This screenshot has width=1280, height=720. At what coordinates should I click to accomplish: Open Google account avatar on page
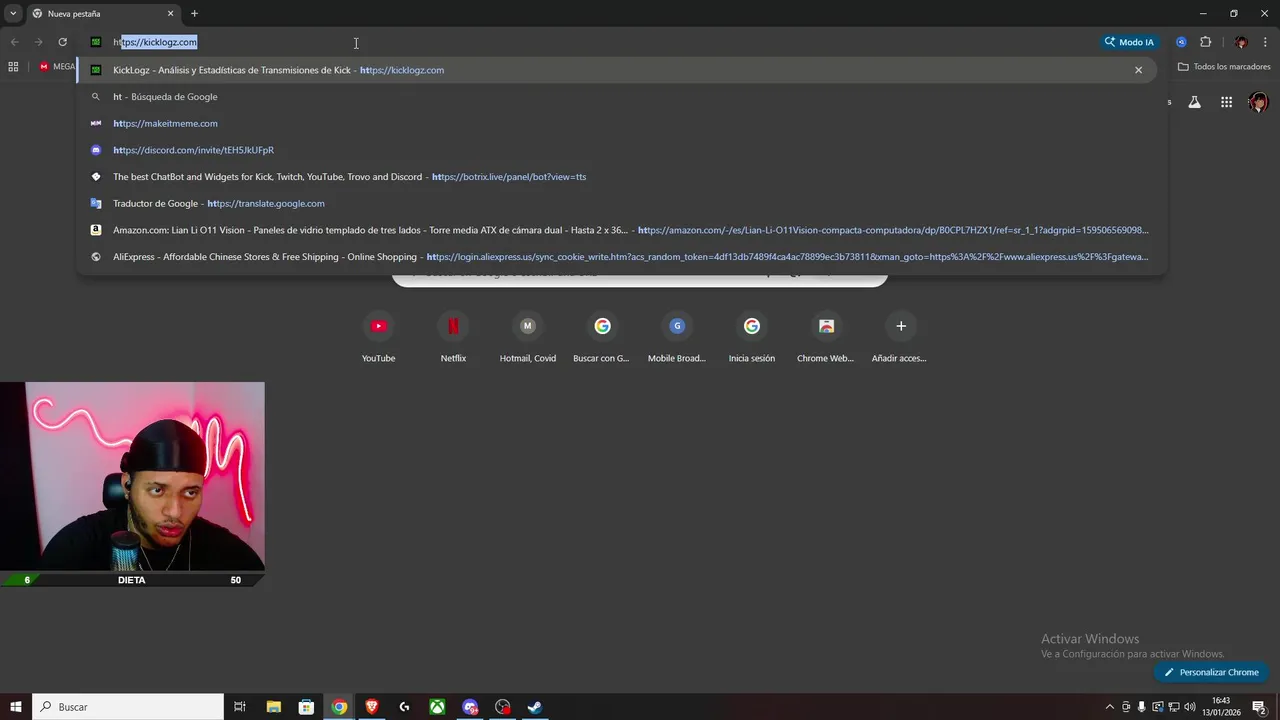point(1258,102)
